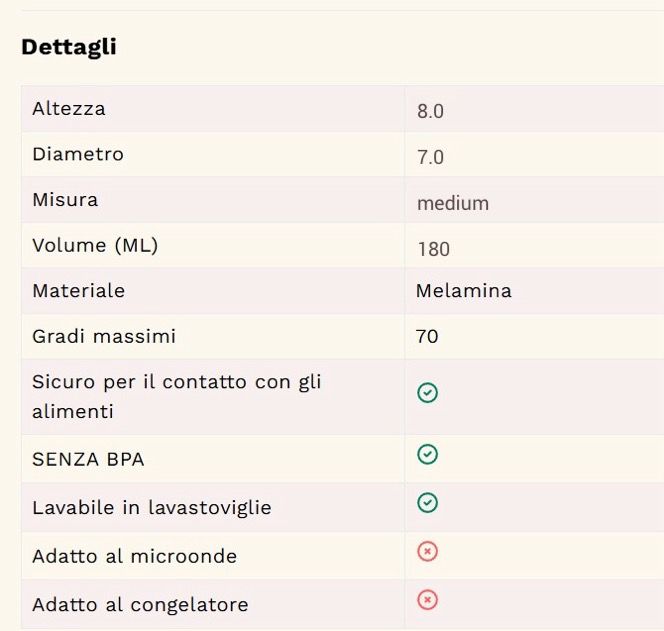Select the Materiale row label
Viewport: 664px width, 631px height.
coord(78,290)
